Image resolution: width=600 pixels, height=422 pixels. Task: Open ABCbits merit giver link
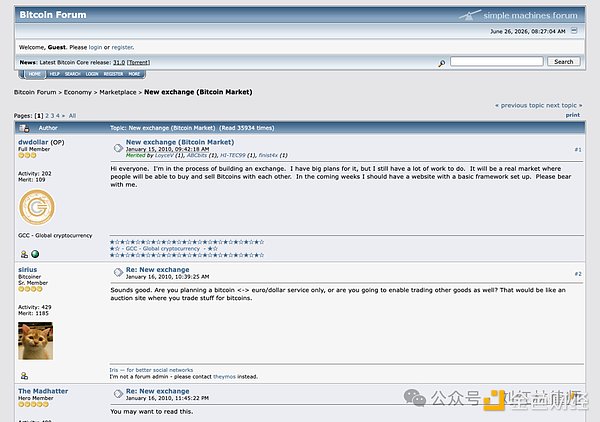197,155
